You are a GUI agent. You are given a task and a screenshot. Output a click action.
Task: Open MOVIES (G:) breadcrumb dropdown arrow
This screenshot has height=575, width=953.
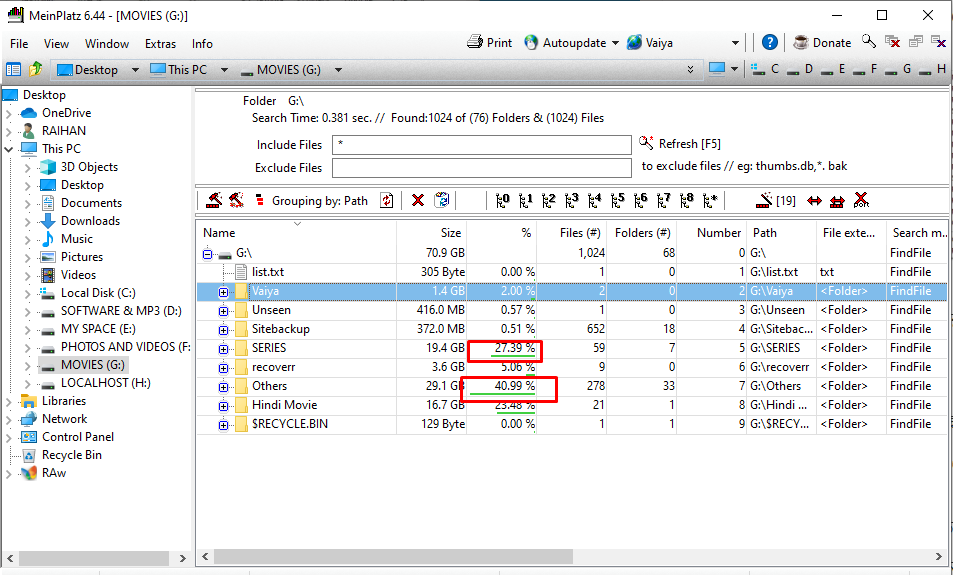pyautogui.click(x=339, y=70)
